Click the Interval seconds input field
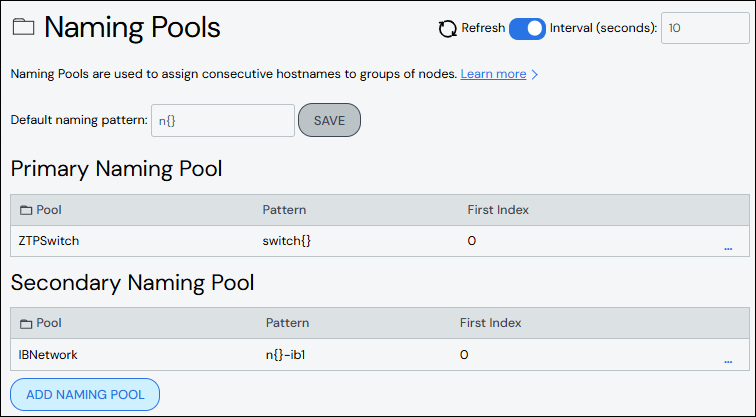Image resolution: width=756 pixels, height=417 pixels. (x=705, y=28)
